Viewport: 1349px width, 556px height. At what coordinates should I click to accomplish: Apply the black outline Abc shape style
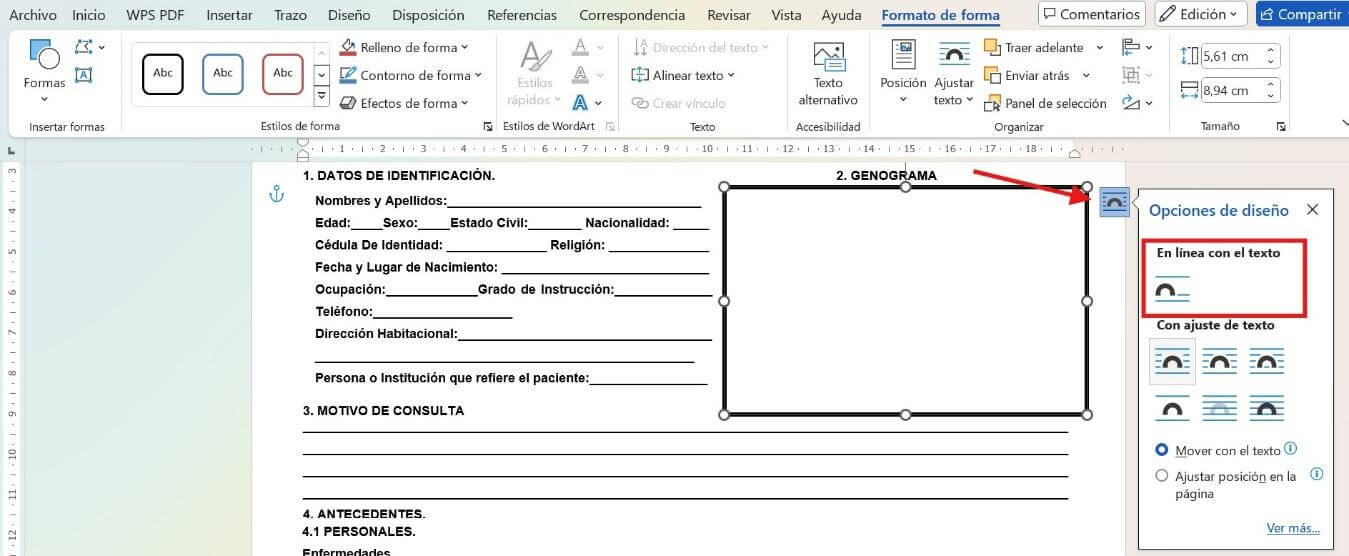[163, 73]
